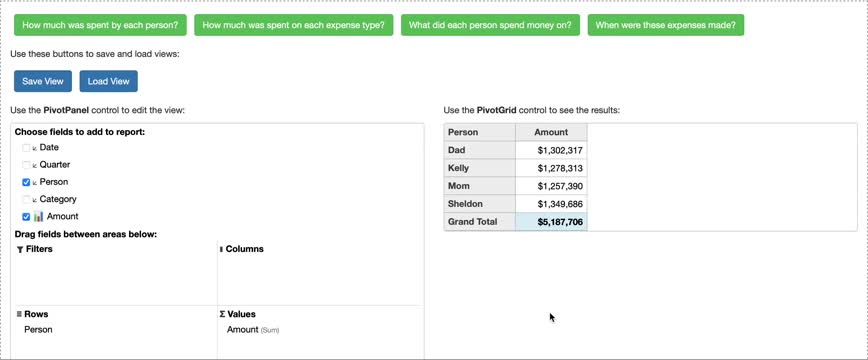Uncheck the Amount field checkbox
Viewport: 868px width, 360px height.
[26, 217]
